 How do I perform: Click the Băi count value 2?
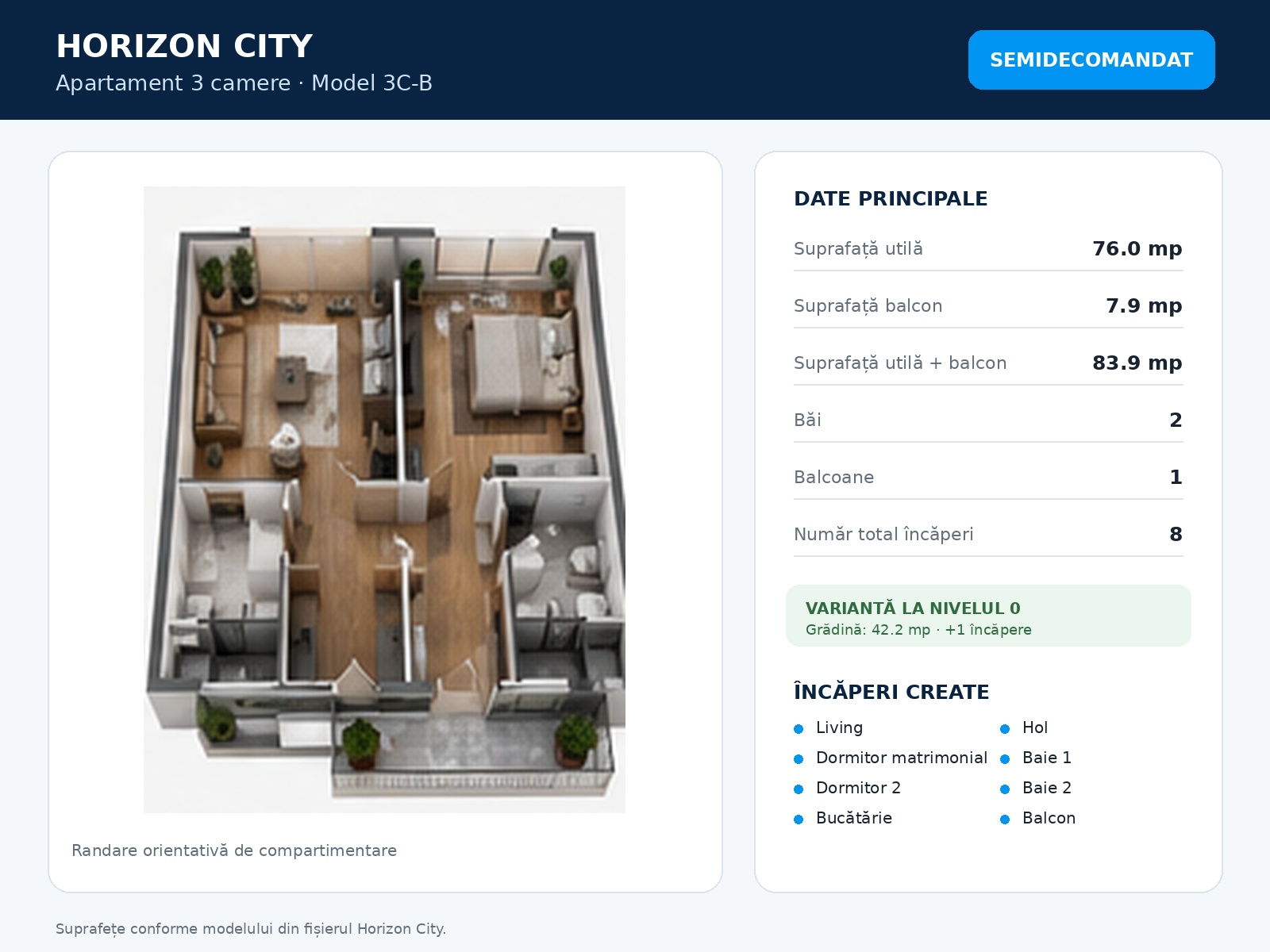click(x=1176, y=420)
